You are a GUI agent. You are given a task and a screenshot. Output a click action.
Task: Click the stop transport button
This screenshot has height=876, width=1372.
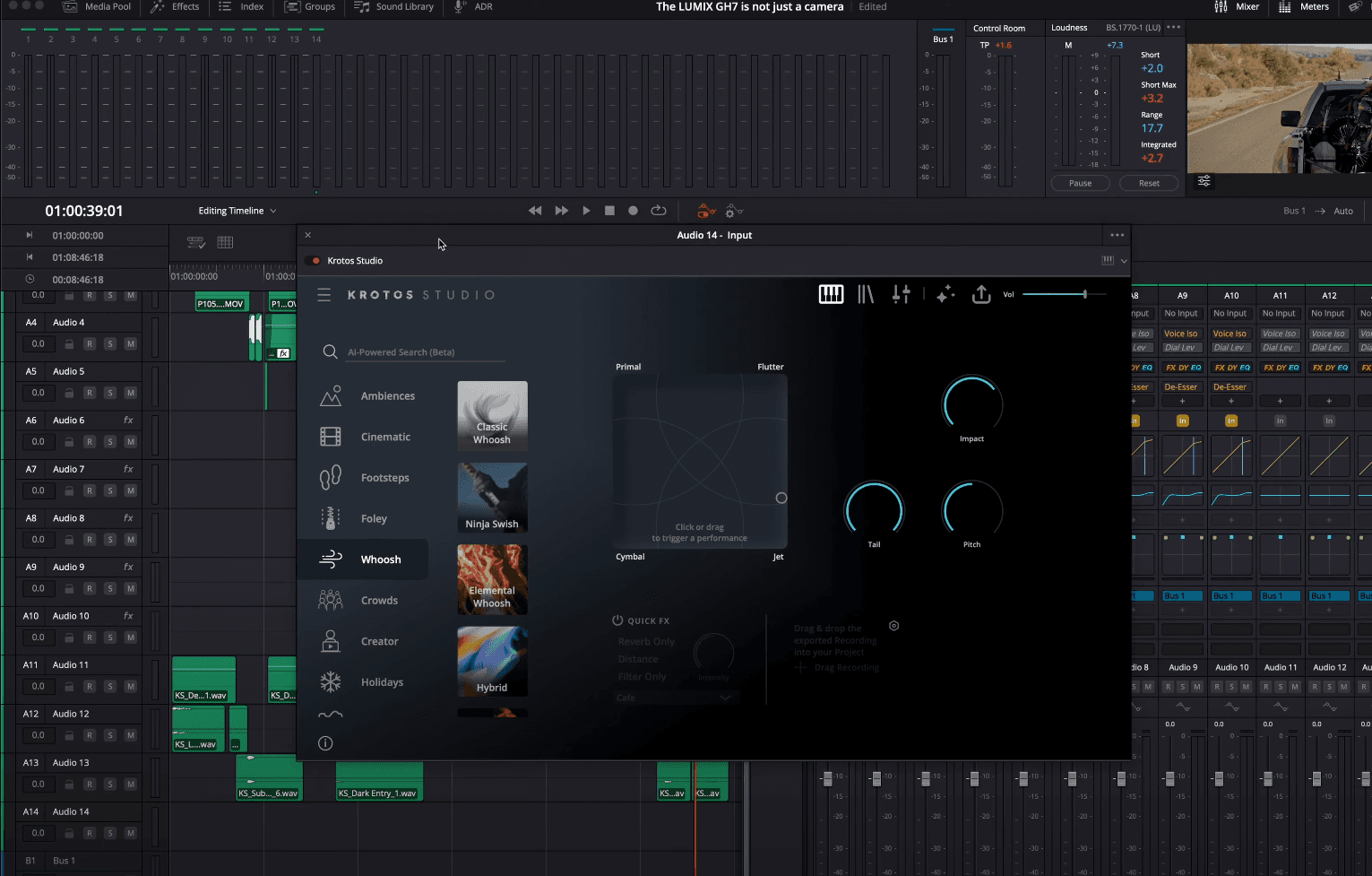click(609, 211)
